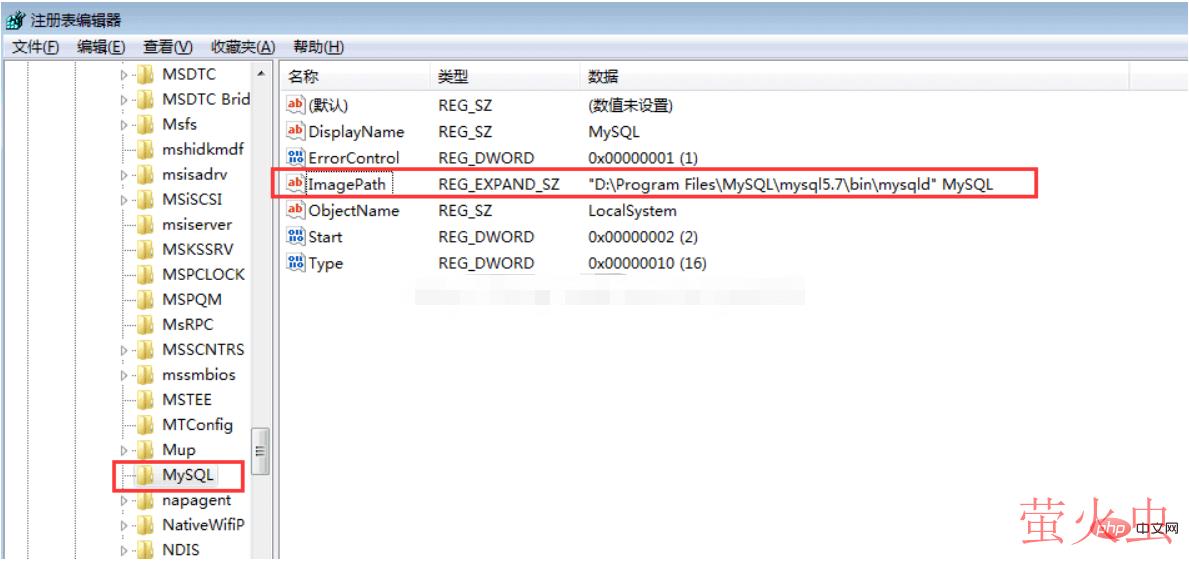Screen dimensions: 1189x561
Task: Click the MsRPC folder icon
Action: [x=145, y=324]
